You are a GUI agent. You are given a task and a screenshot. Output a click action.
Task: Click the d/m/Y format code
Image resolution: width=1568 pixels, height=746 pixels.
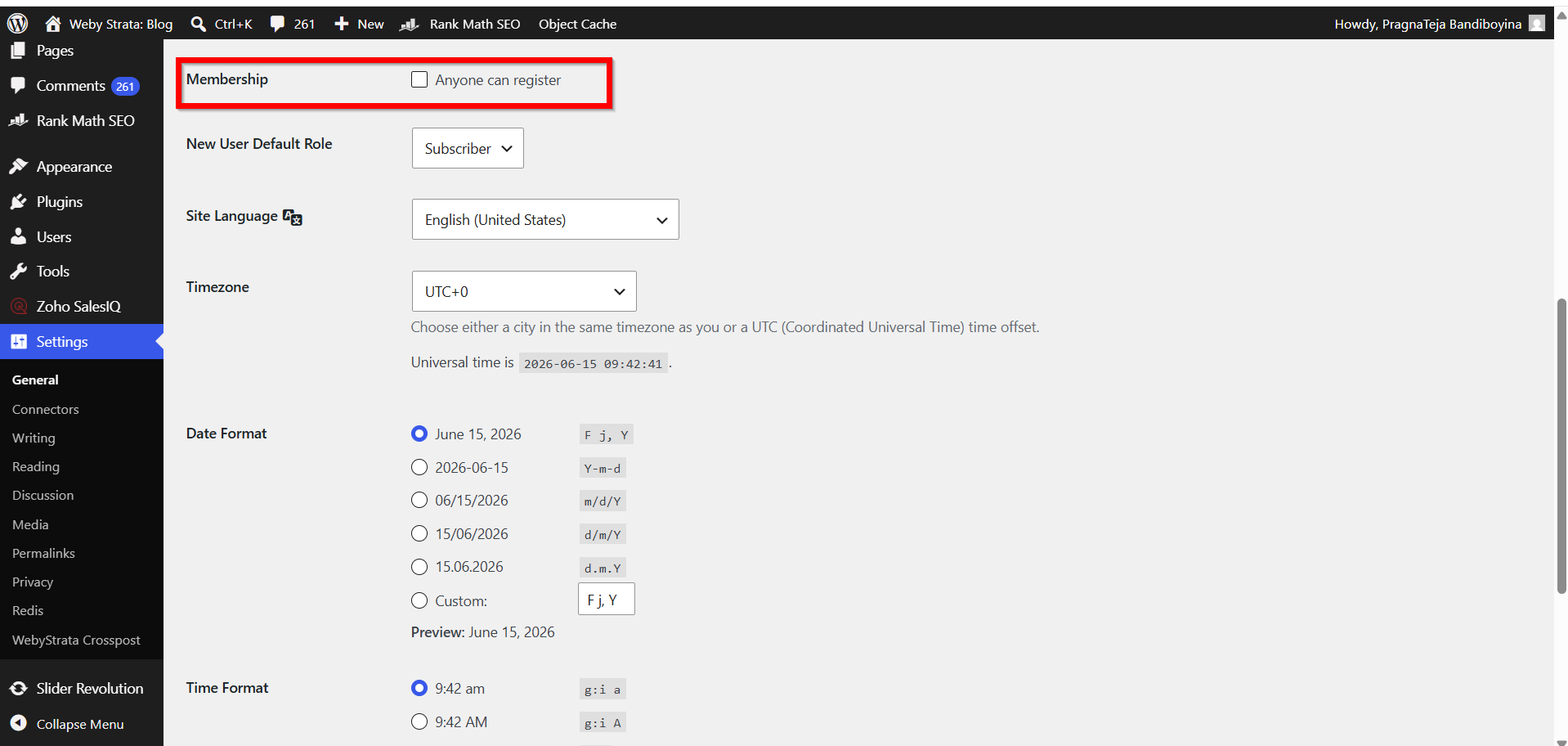pyautogui.click(x=603, y=534)
